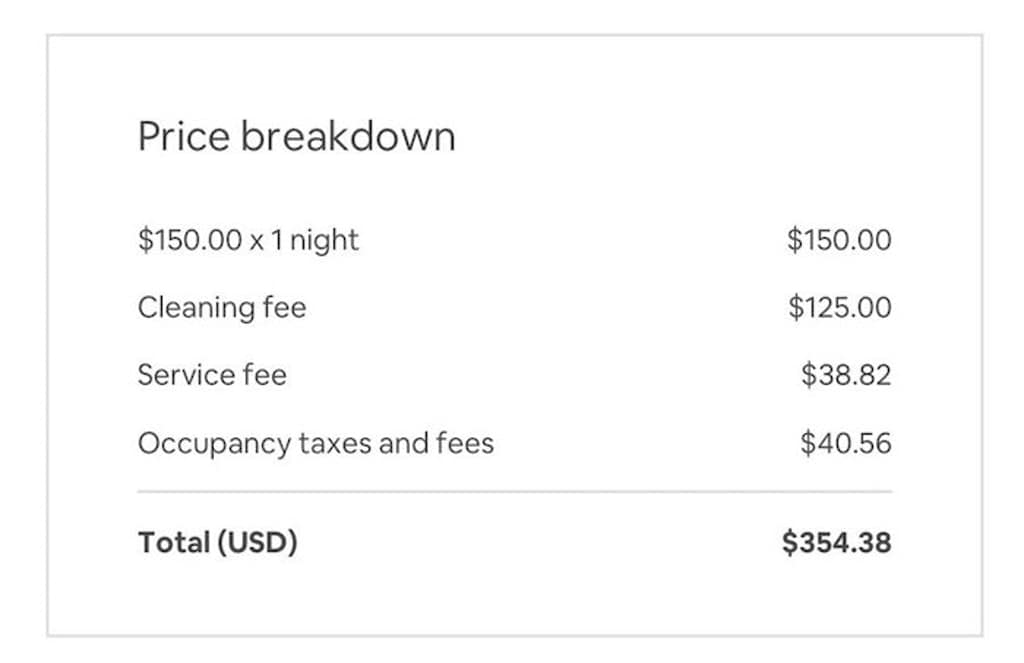Click the word "night" in first row
Image resolution: width=1024 pixels, height=663 pixels.
click(x=324, y=240)
